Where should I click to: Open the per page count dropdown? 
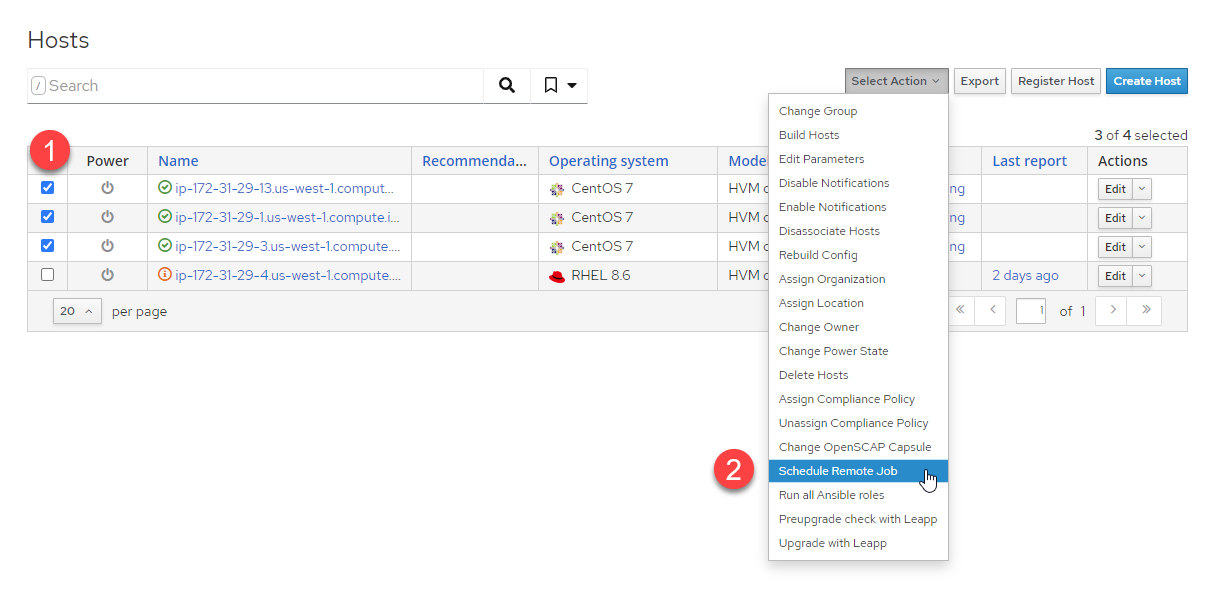(77, 311)
